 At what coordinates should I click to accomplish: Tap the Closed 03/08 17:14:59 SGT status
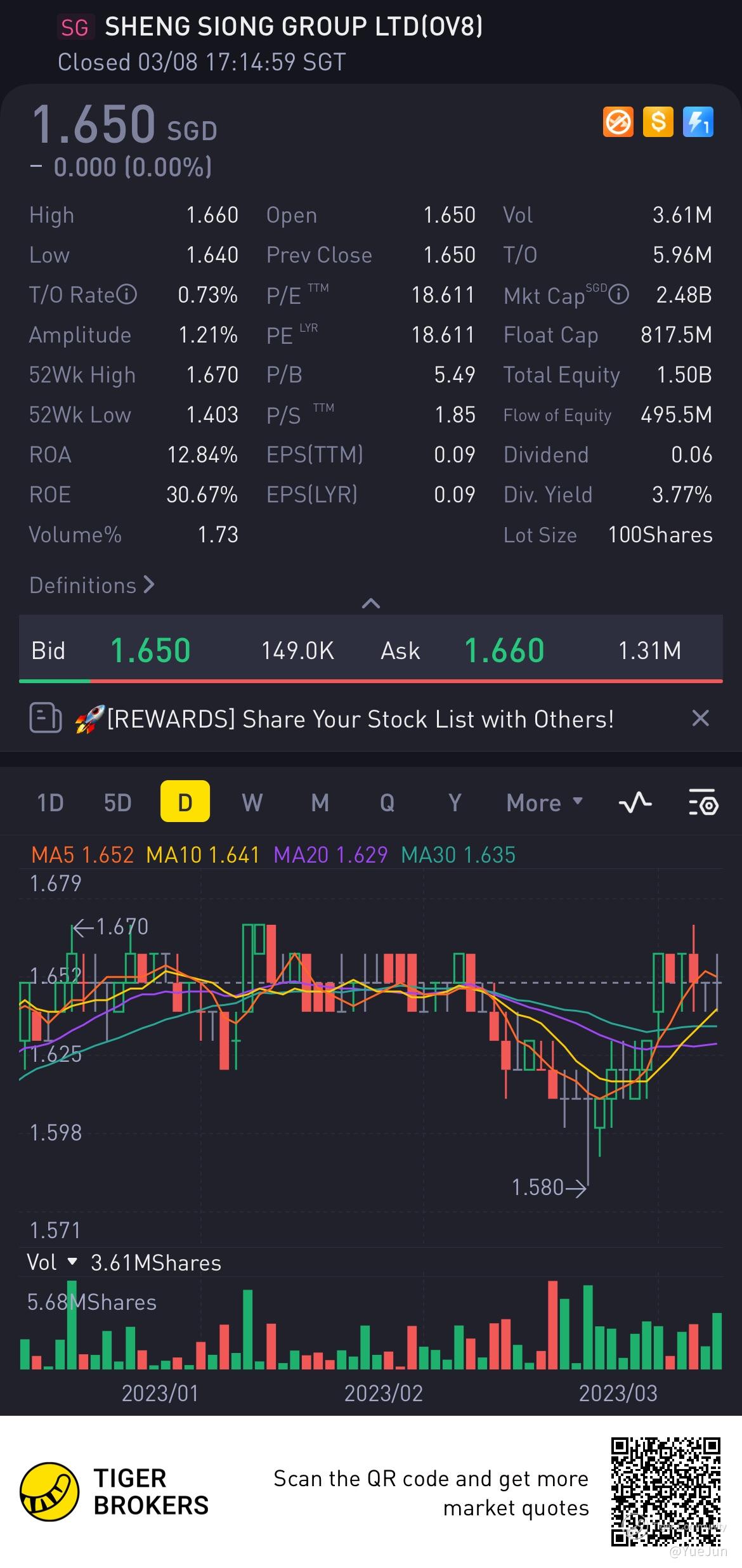click(x=202, y=62)
